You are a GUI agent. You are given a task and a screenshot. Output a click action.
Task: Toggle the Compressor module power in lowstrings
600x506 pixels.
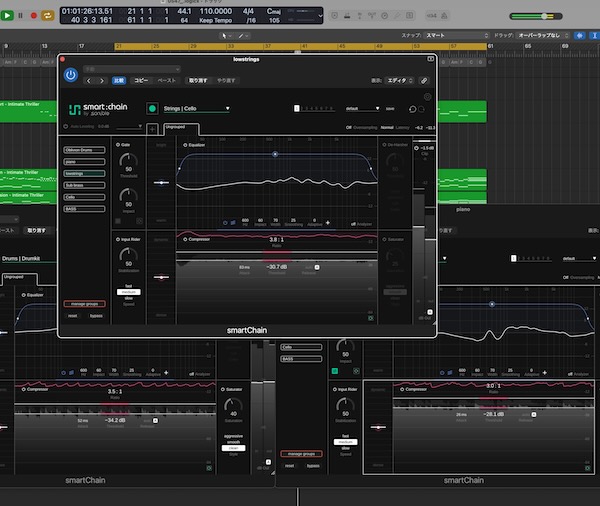(185, 240)
